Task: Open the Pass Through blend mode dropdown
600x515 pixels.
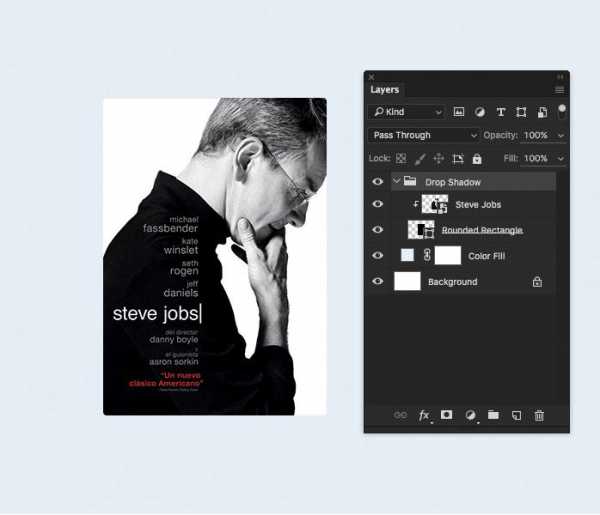Action: [x=424, y=135]
